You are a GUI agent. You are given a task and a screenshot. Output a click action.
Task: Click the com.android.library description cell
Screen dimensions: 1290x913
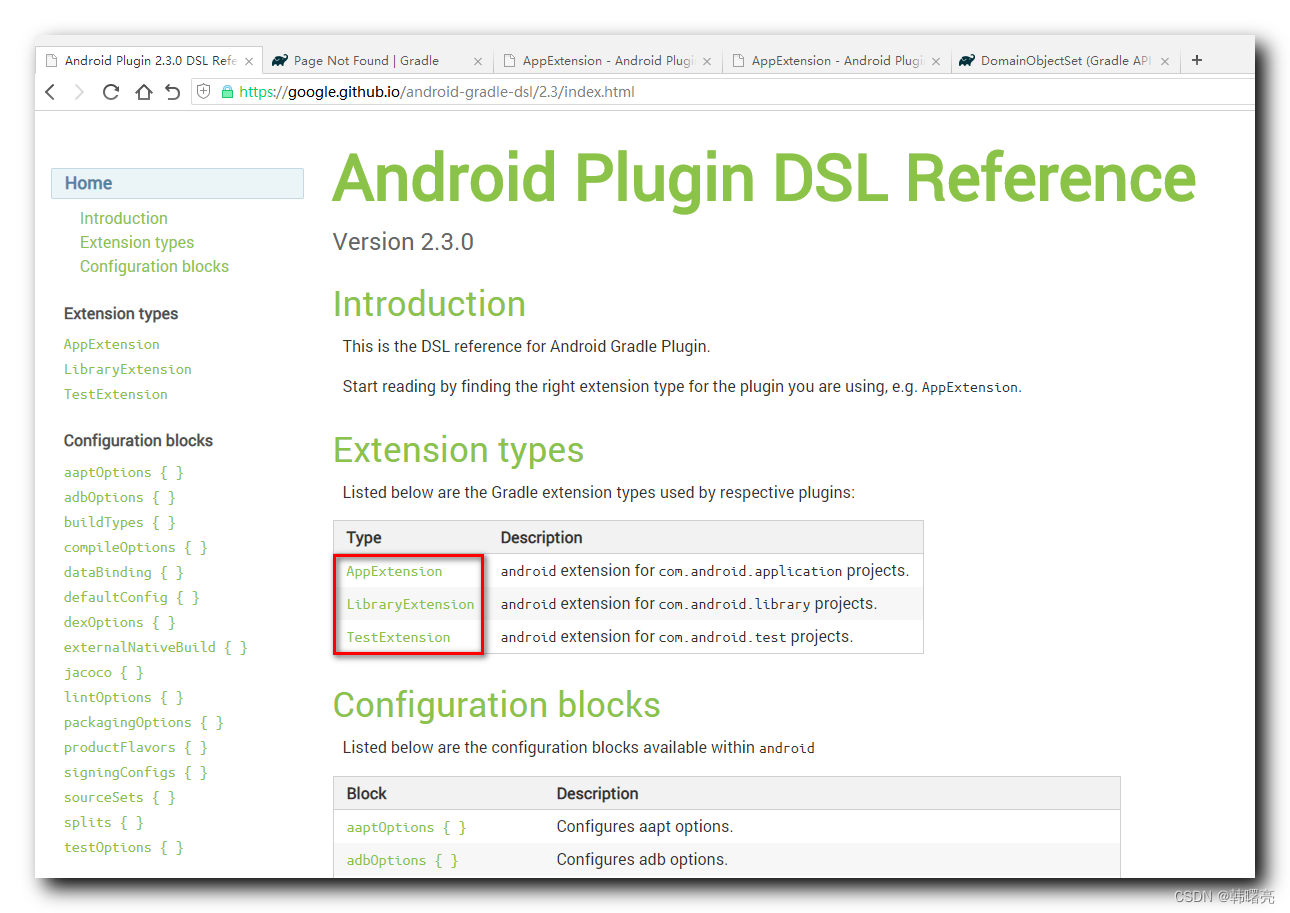[689, 604]
